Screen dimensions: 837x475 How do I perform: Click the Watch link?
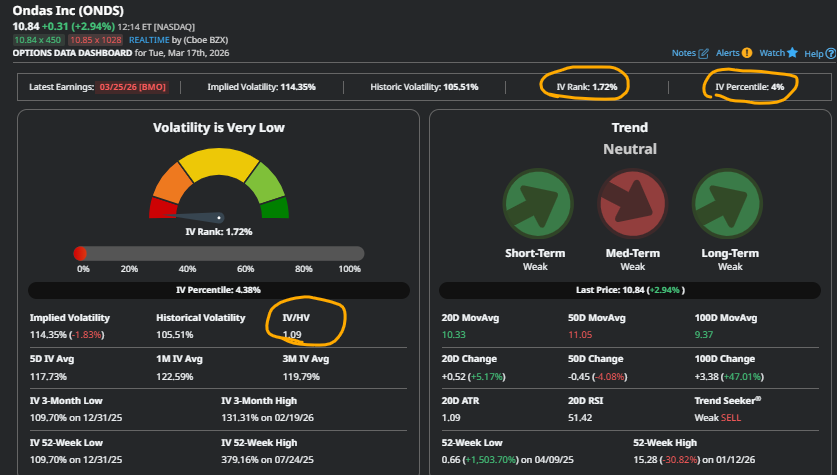click(x=772, y=53)
